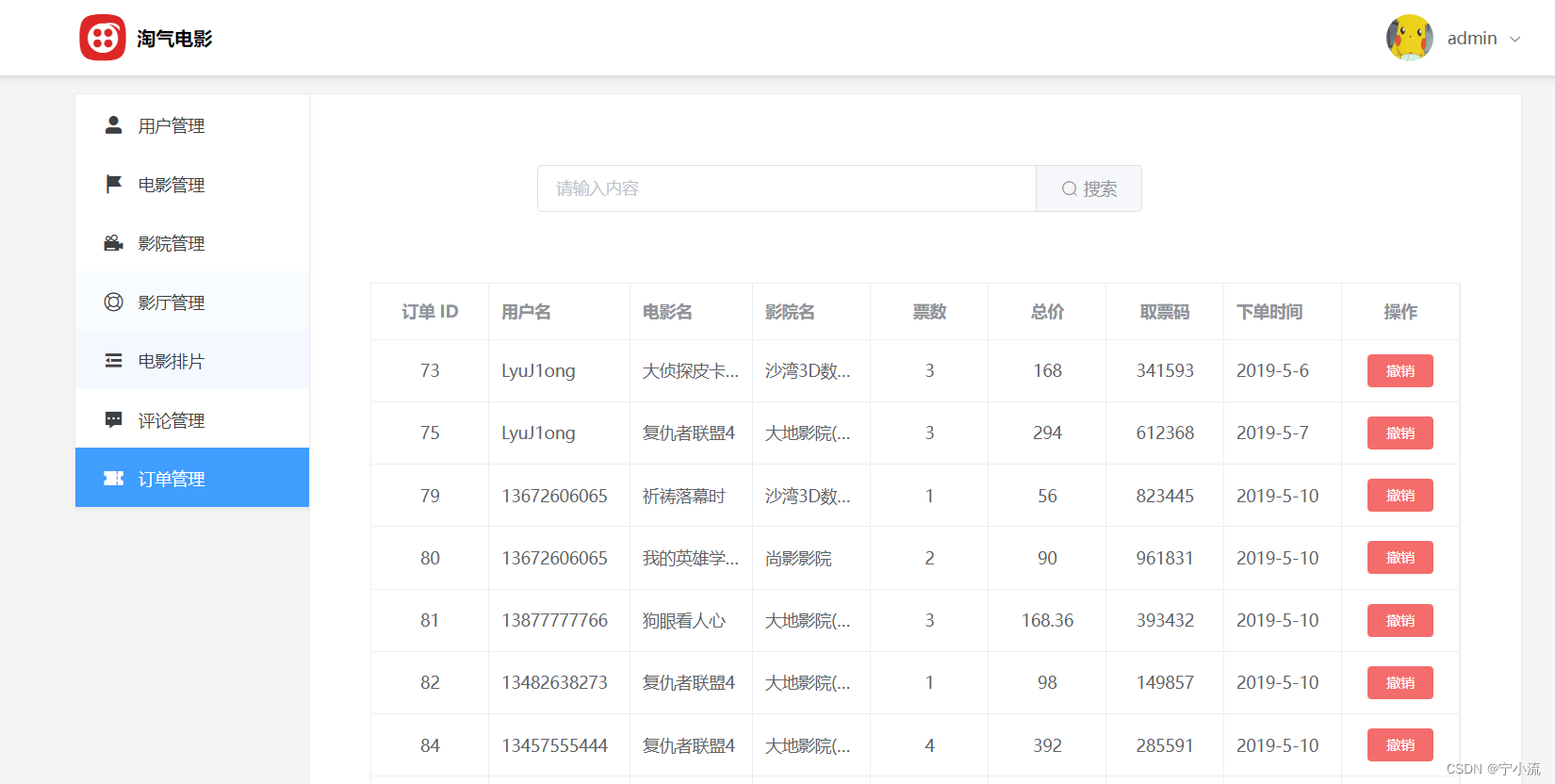The height and width of the screenshot is (784, 1555).
Task: Click order ID 79 cell
Action: pos(430,496)
